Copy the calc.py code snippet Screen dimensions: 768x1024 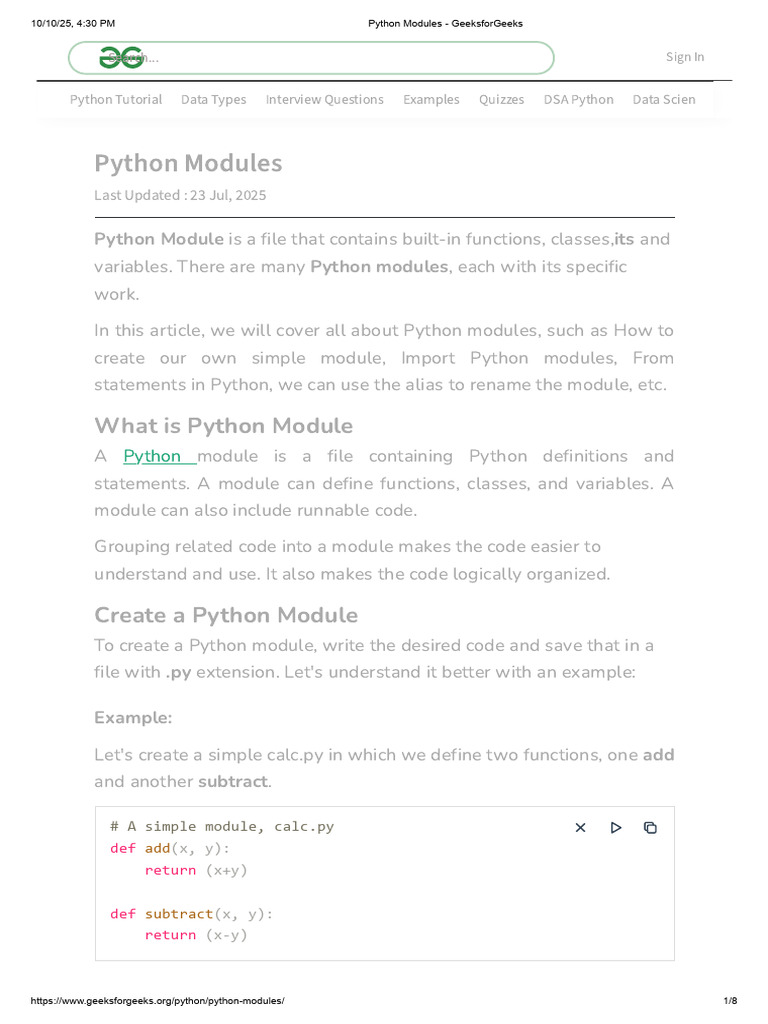pos(650,827)
